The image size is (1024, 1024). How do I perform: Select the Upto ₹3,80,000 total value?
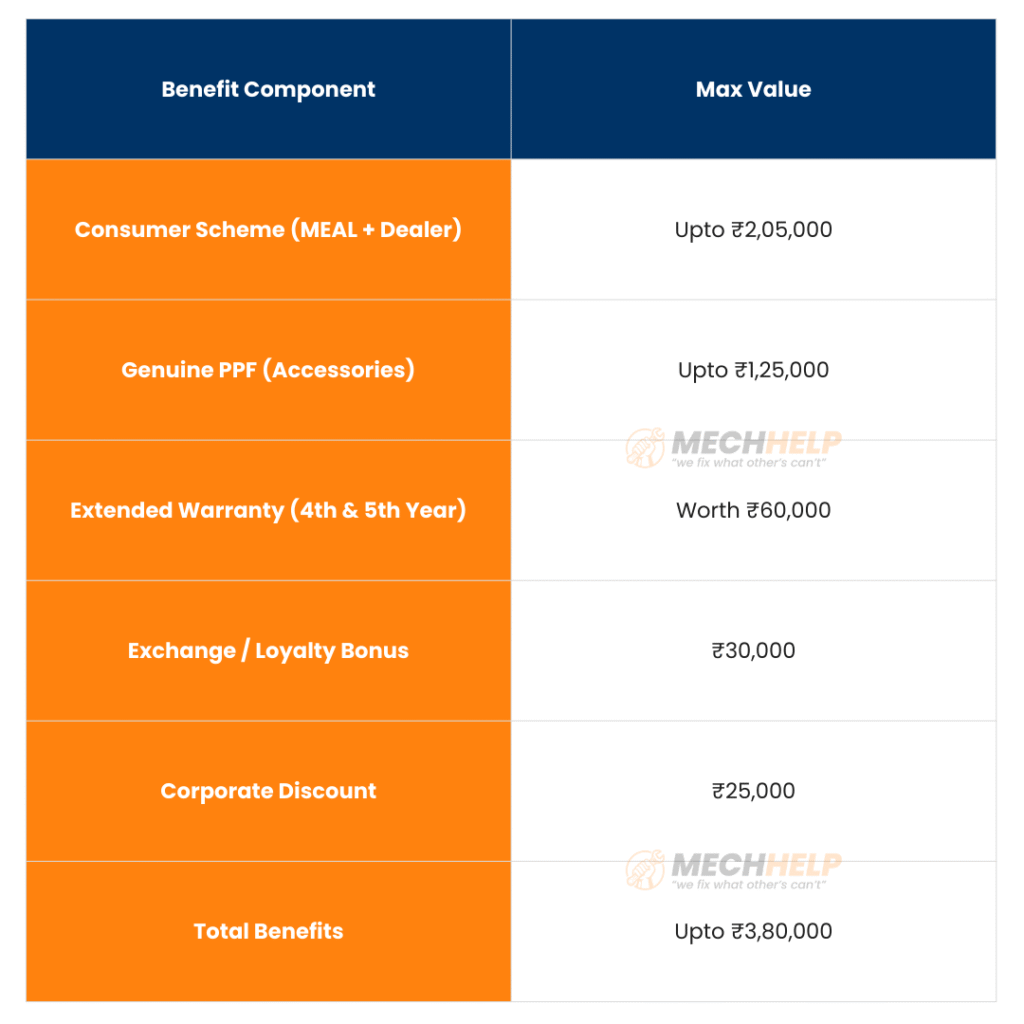(x=753, y=931)
